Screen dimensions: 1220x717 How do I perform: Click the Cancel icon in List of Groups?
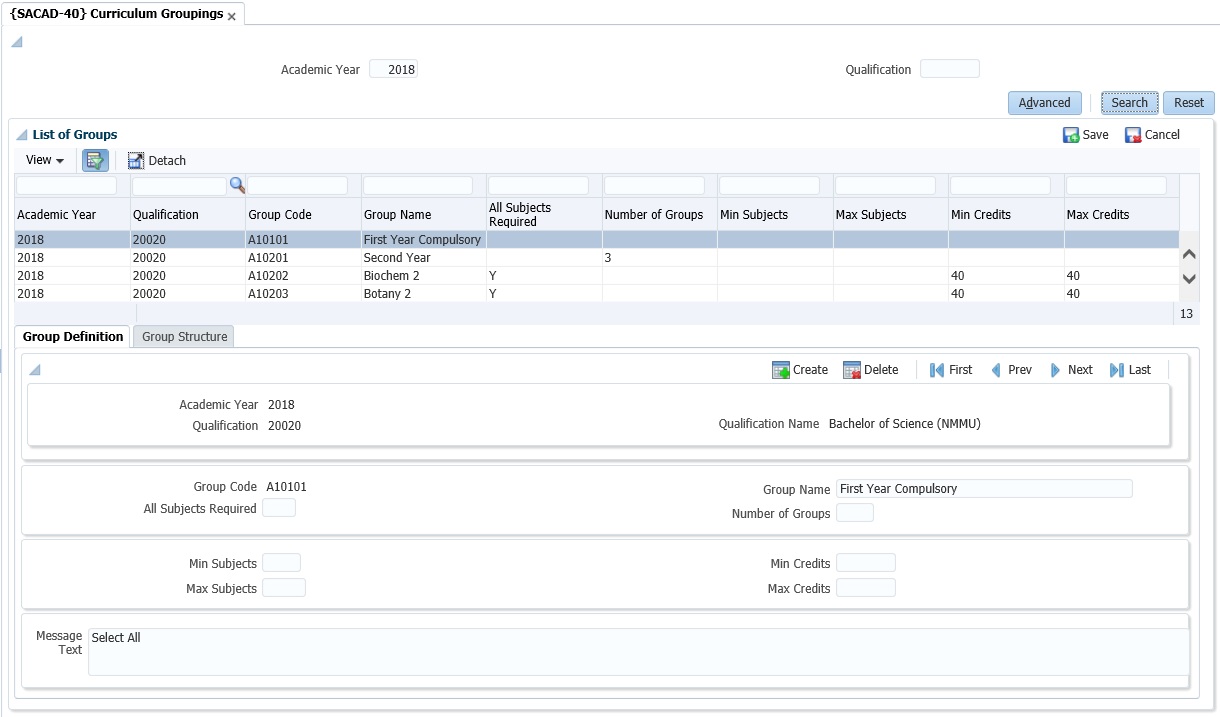(x=1133, y=135)
